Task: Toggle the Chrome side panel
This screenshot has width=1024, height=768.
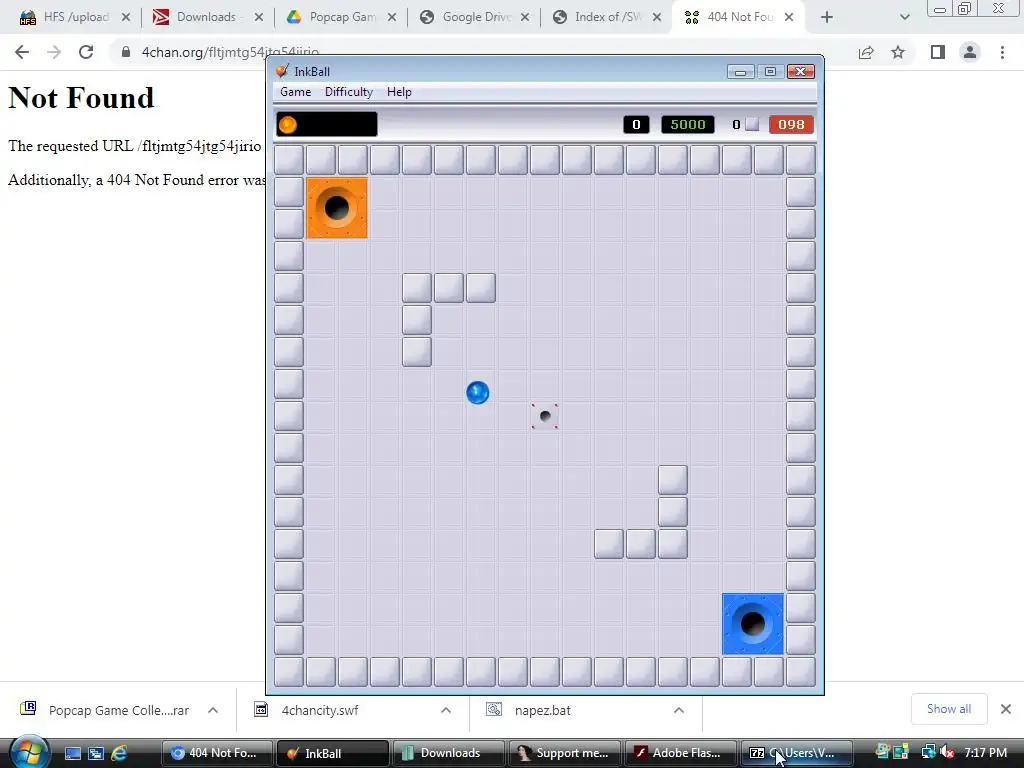Action: coord(938,52)
